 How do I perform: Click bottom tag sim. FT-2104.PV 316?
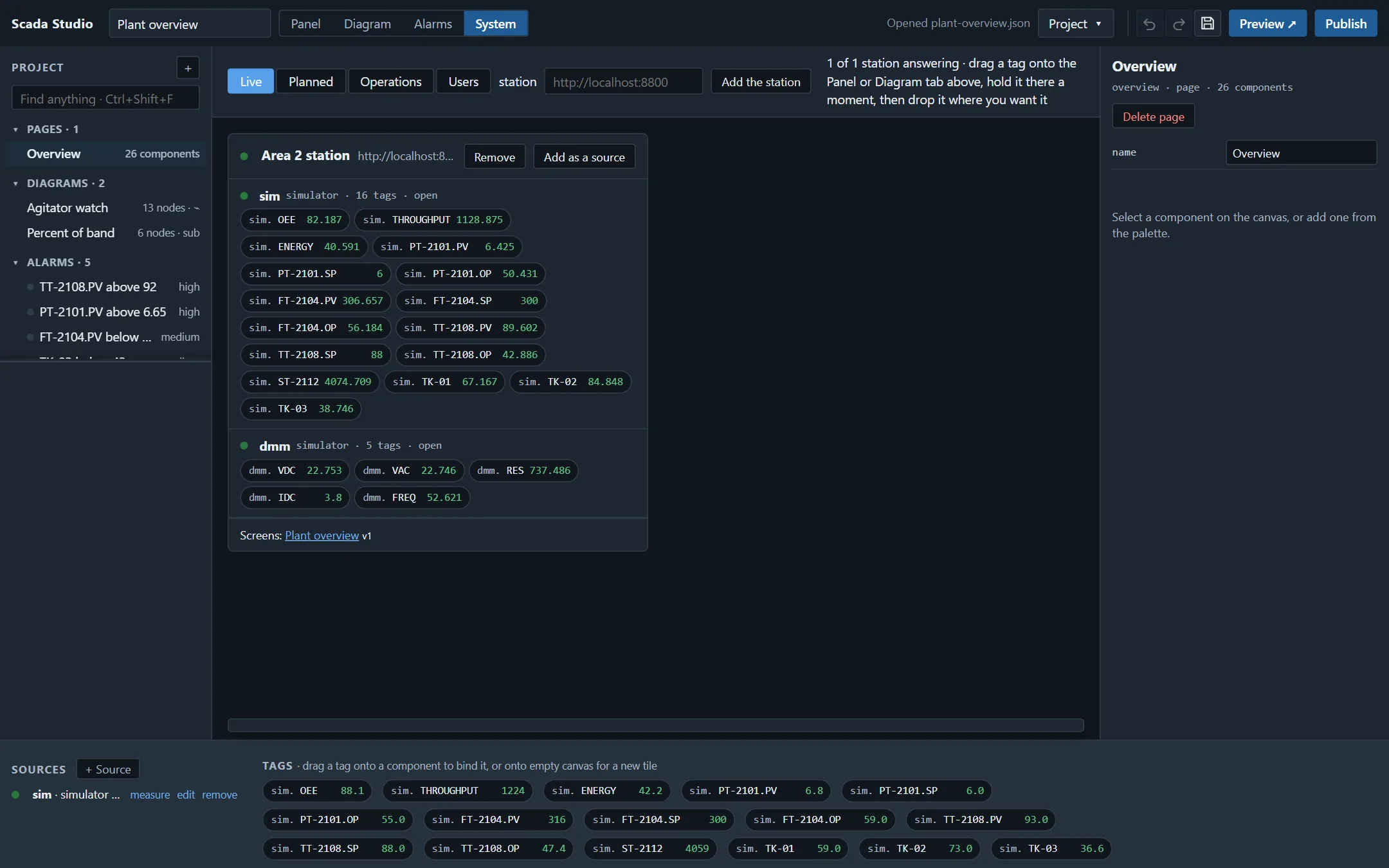tap(498, 820)
